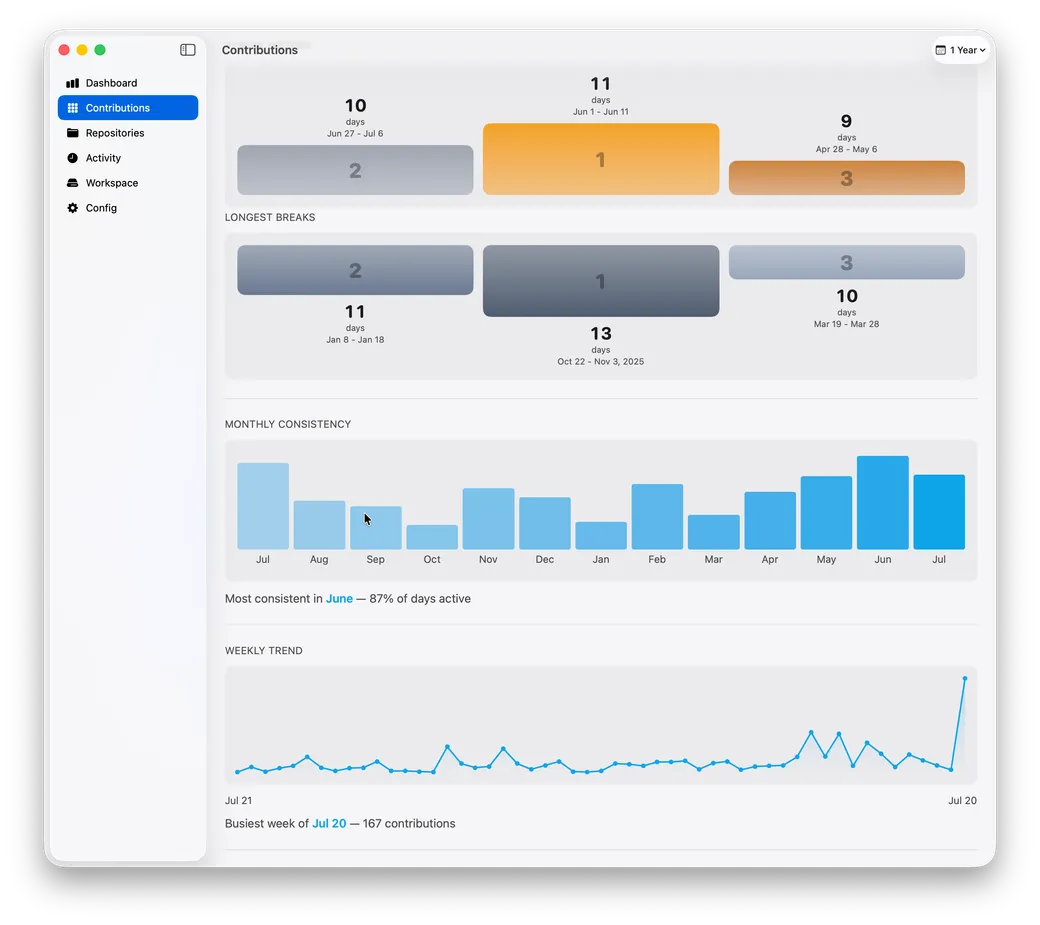
Task: Click the blue June link
Action: [339, 599]
